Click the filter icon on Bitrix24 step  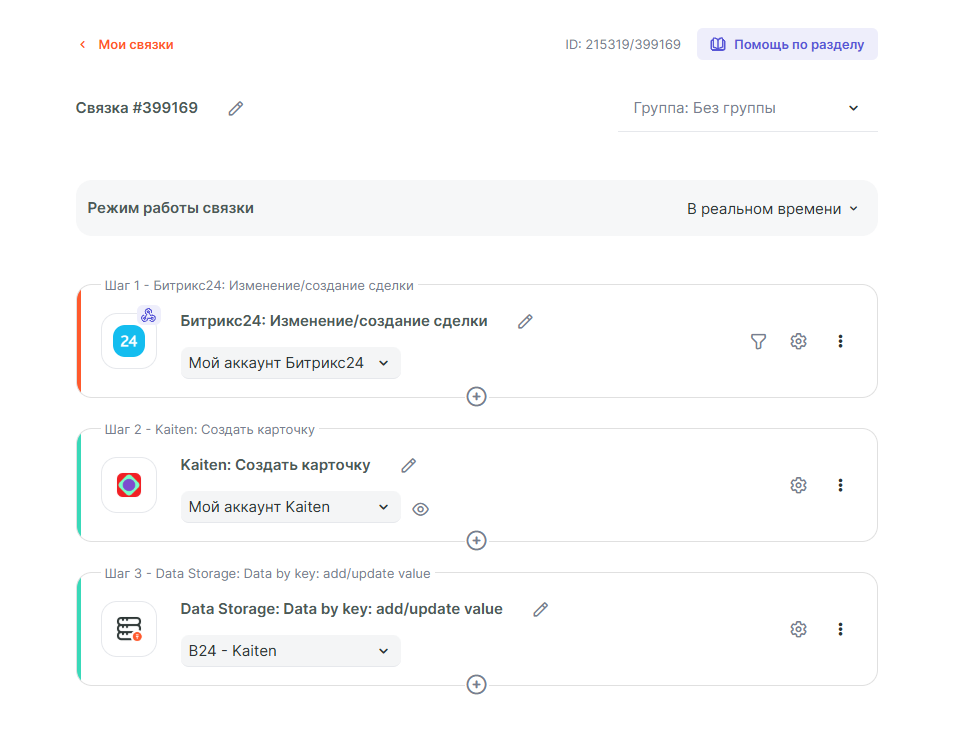758,342
